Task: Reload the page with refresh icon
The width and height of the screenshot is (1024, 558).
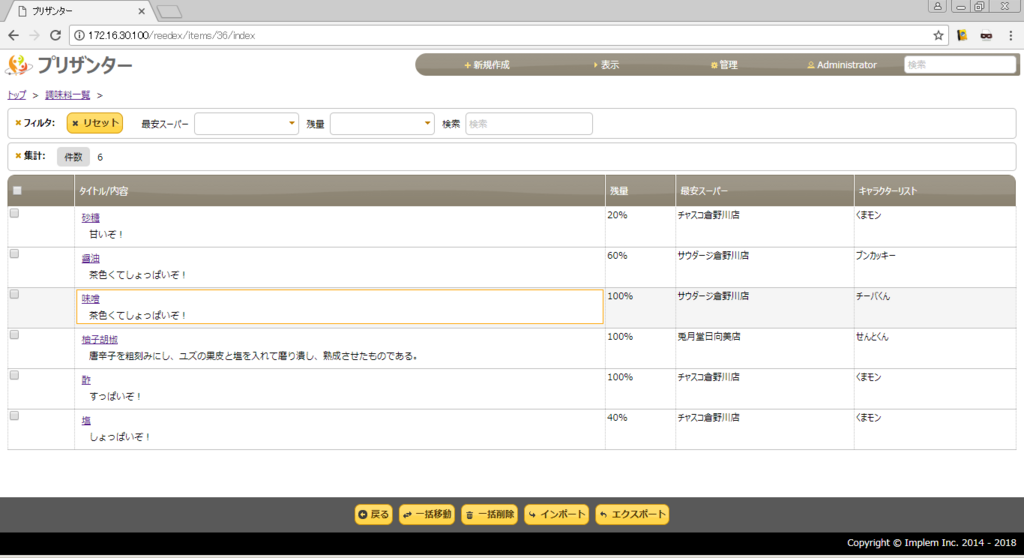Action: (x=56, y=35)
